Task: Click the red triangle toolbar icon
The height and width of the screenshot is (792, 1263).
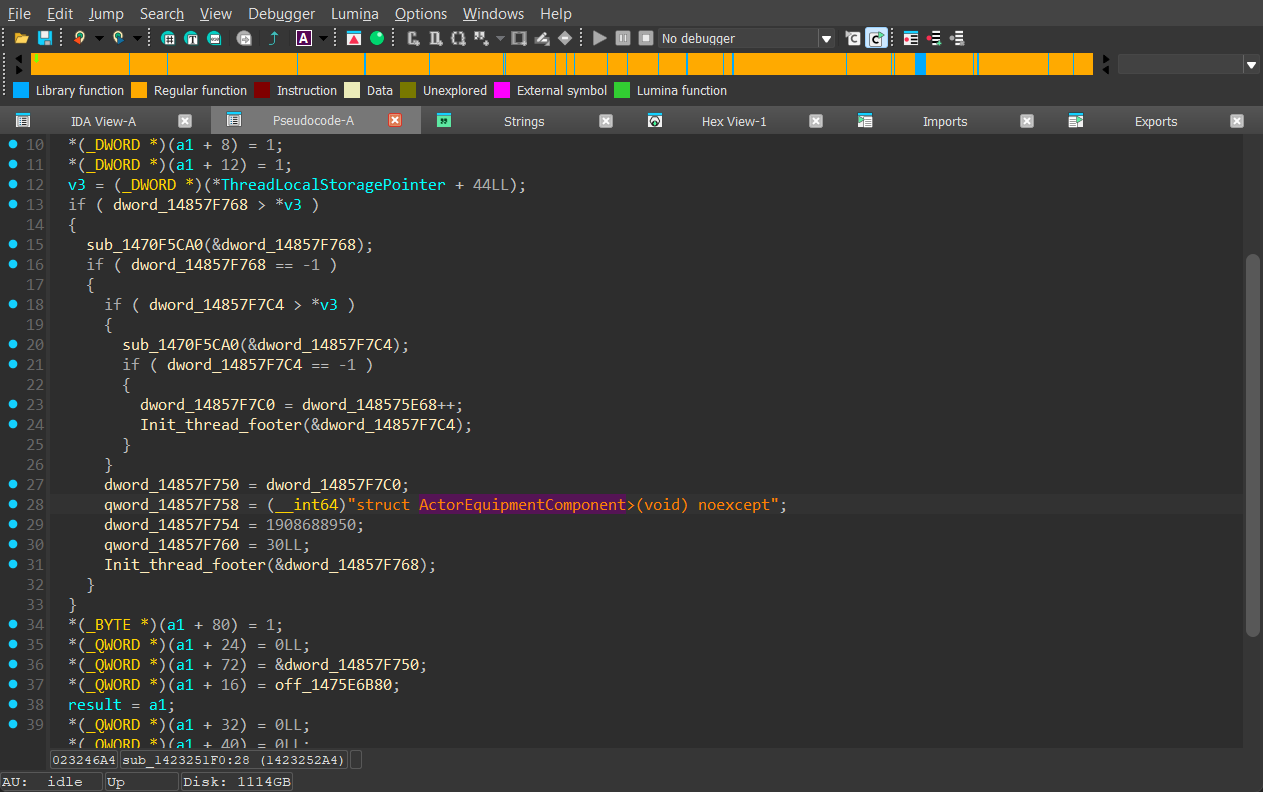Action: 354,38
